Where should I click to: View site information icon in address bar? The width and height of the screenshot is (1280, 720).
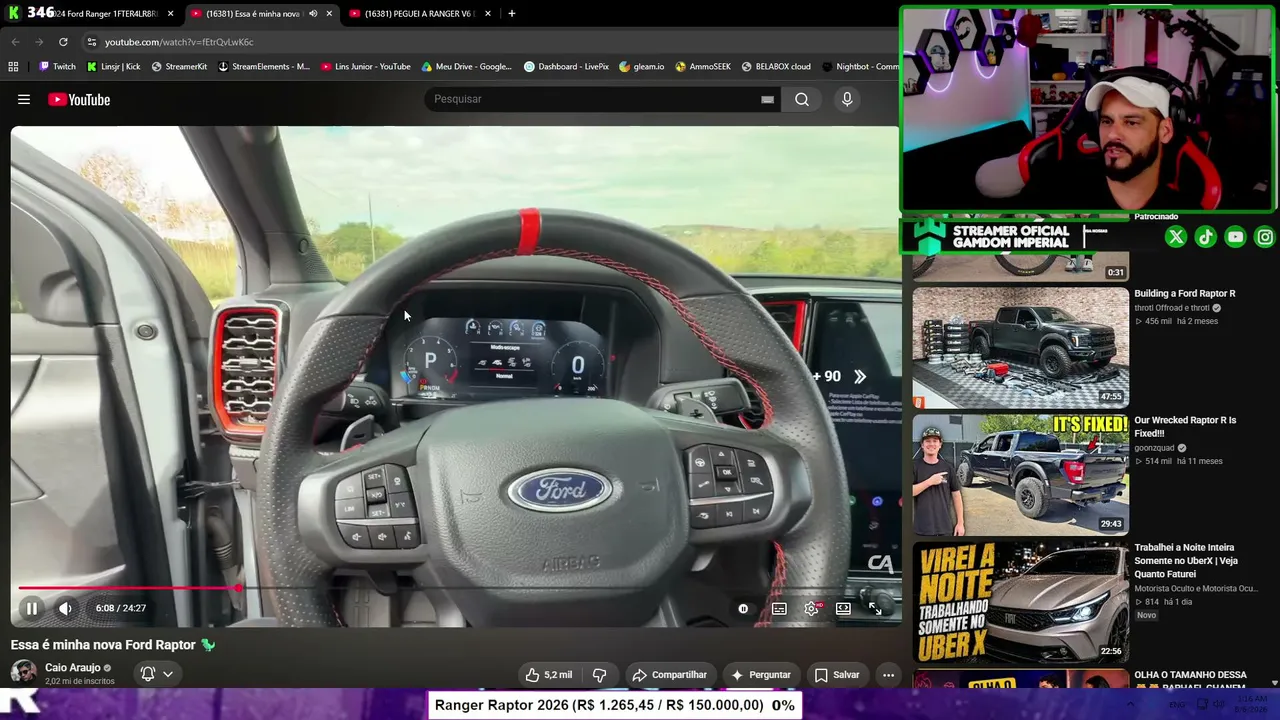(x=91, y=42)
